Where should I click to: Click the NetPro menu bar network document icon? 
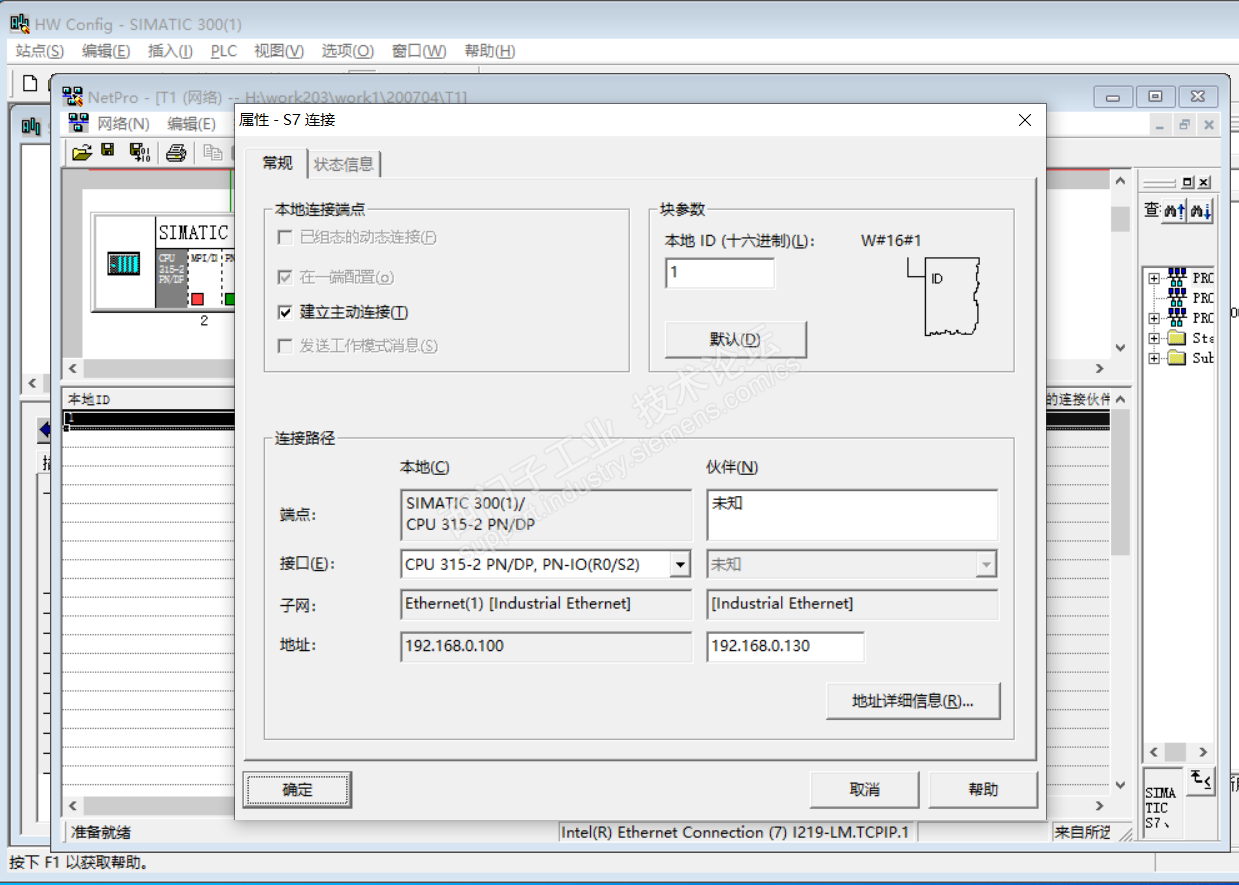[x=79, y=124]
